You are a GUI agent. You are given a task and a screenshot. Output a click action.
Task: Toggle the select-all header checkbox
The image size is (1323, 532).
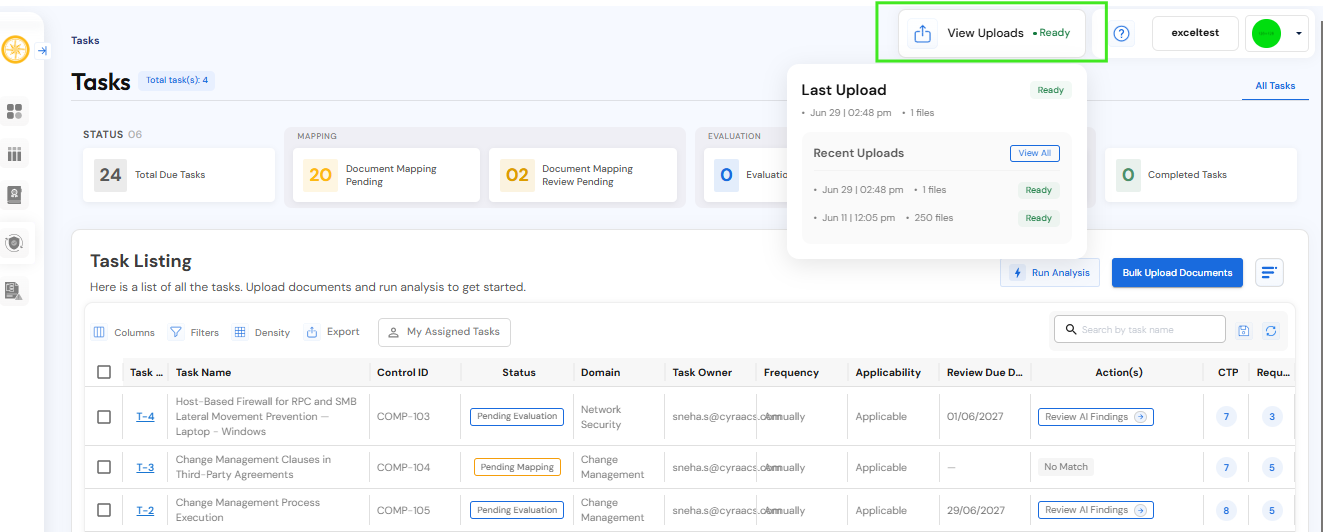coord(104,372)
